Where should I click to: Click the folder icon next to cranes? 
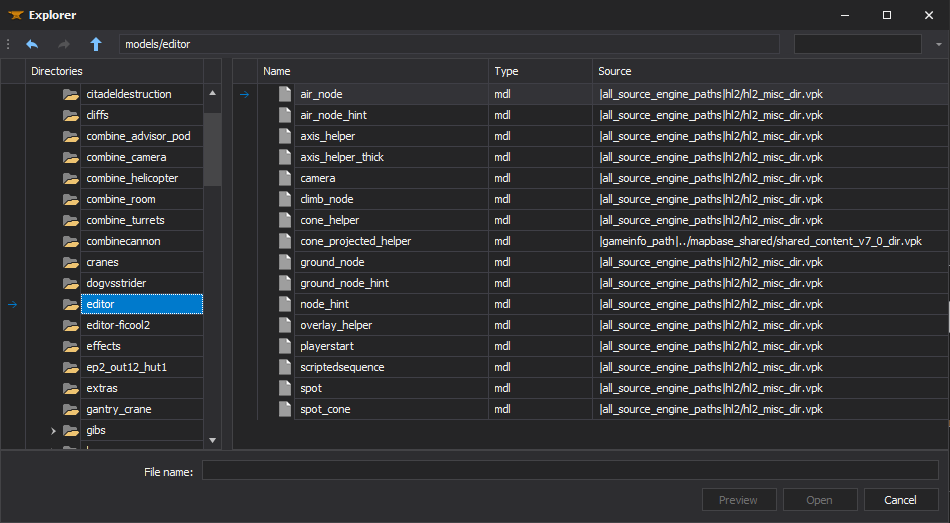(x=70, y=262)
